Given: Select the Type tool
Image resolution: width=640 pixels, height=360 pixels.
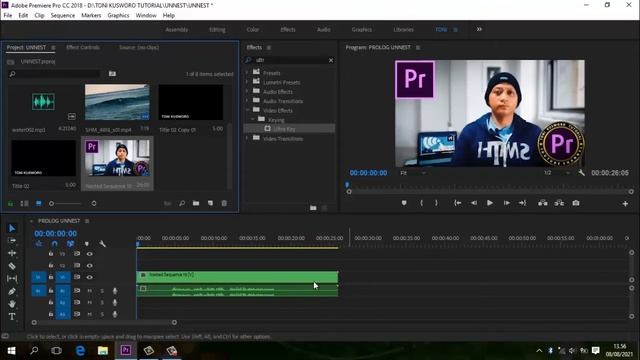Looking at the screenshot, I should (12, 316).
